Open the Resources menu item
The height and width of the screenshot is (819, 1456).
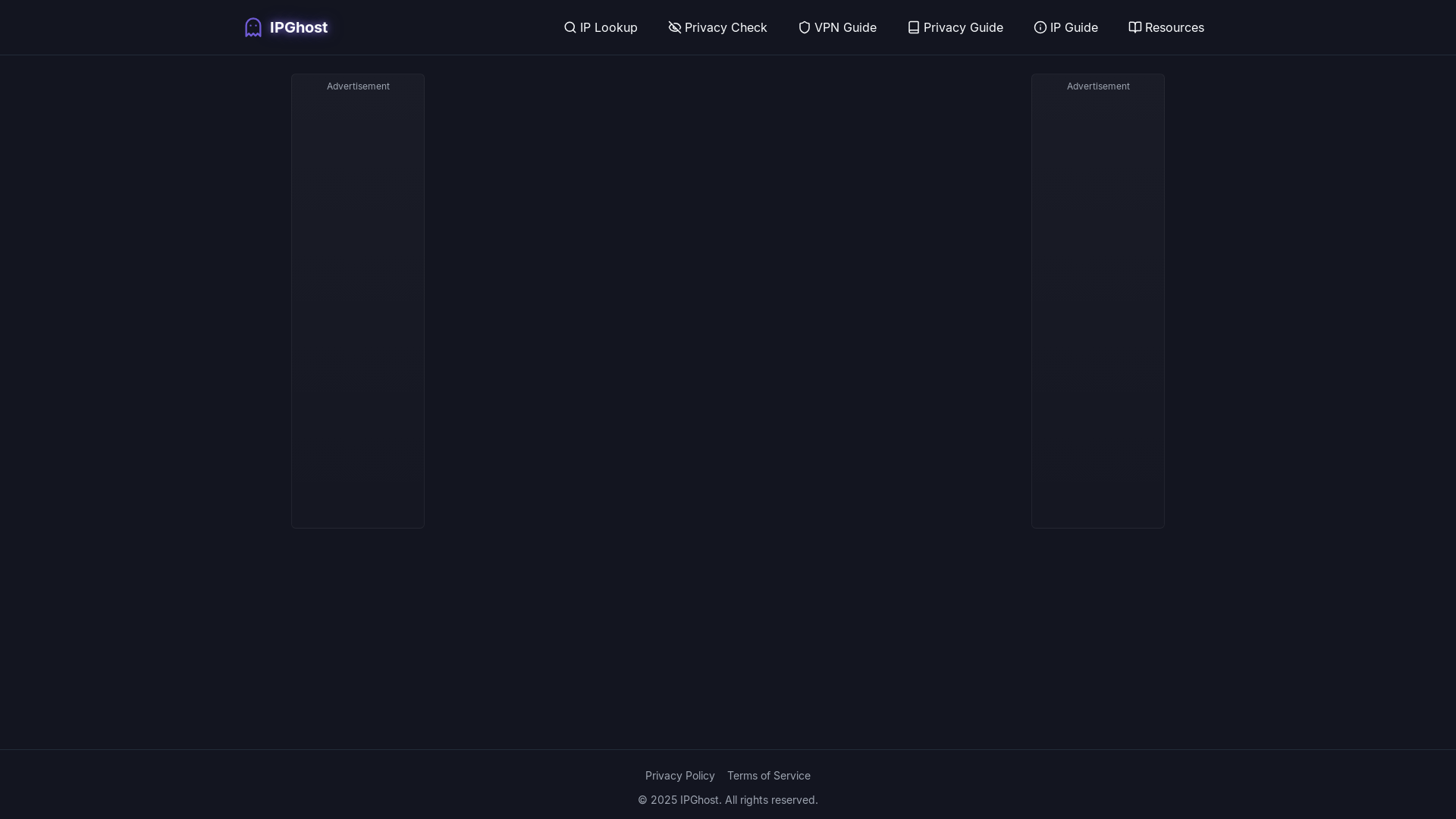(1166, 27)
